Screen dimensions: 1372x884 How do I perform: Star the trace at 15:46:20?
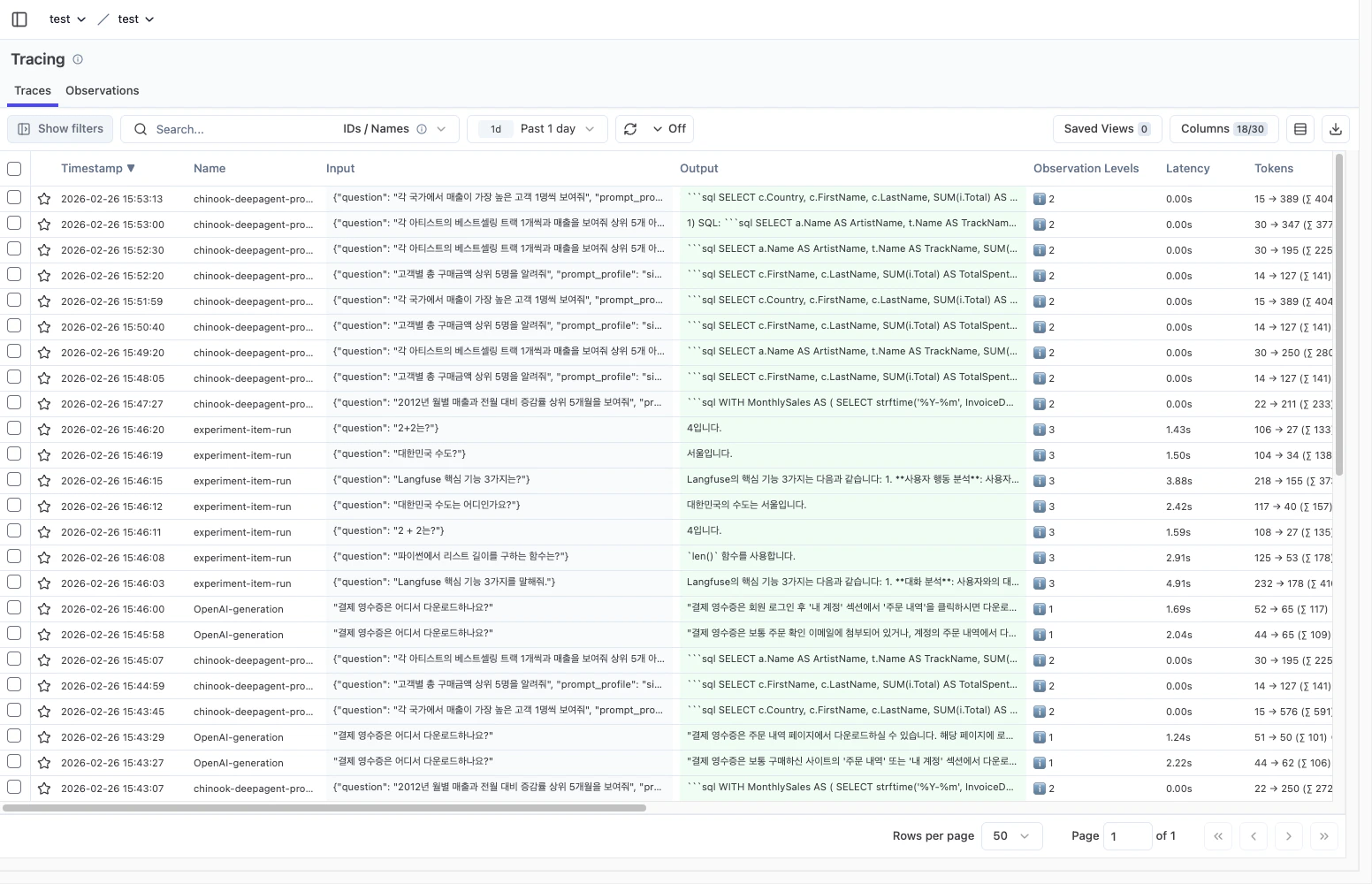point(44,430)
